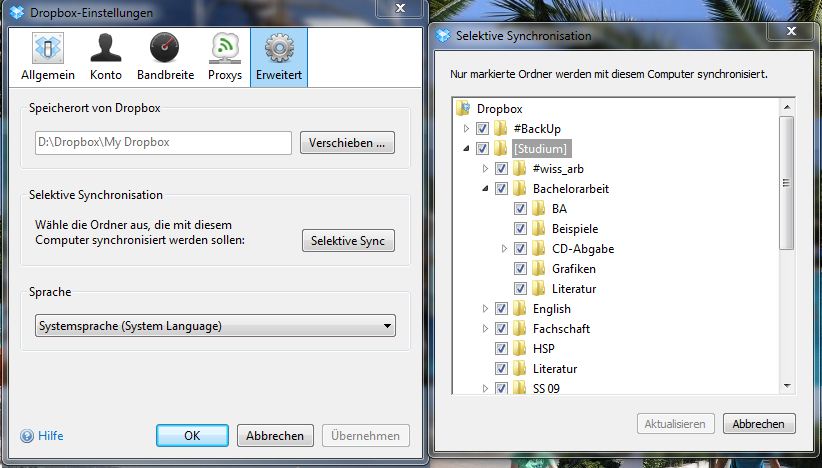Image resolution: width=822 pixels, height=468 pixels.
Task: Click the English folder icon
Action: tap(520, 309)
